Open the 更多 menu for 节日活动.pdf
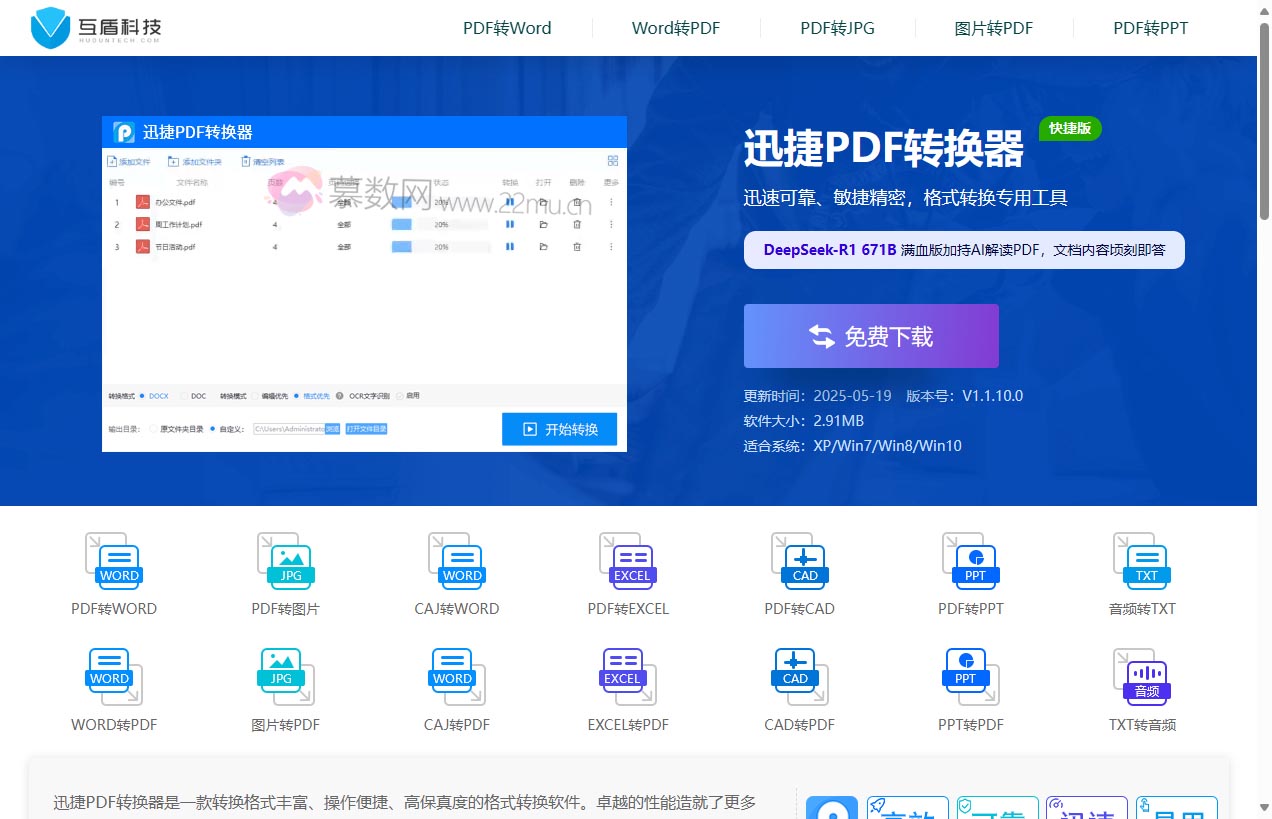The height and width of the screenshot is (819, 1272). pos(612,246)
